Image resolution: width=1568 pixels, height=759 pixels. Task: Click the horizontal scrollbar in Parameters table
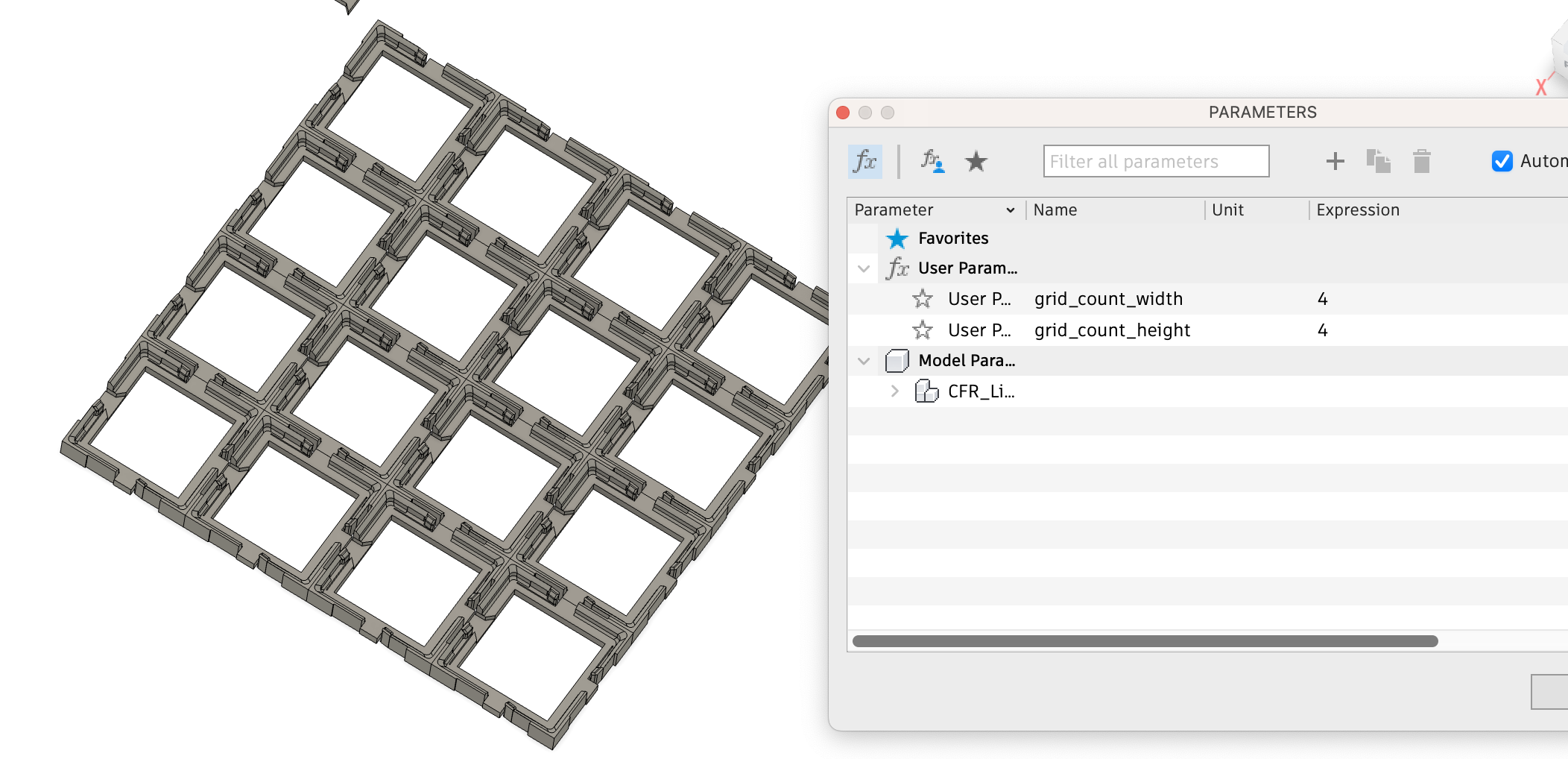[1145, 641]
